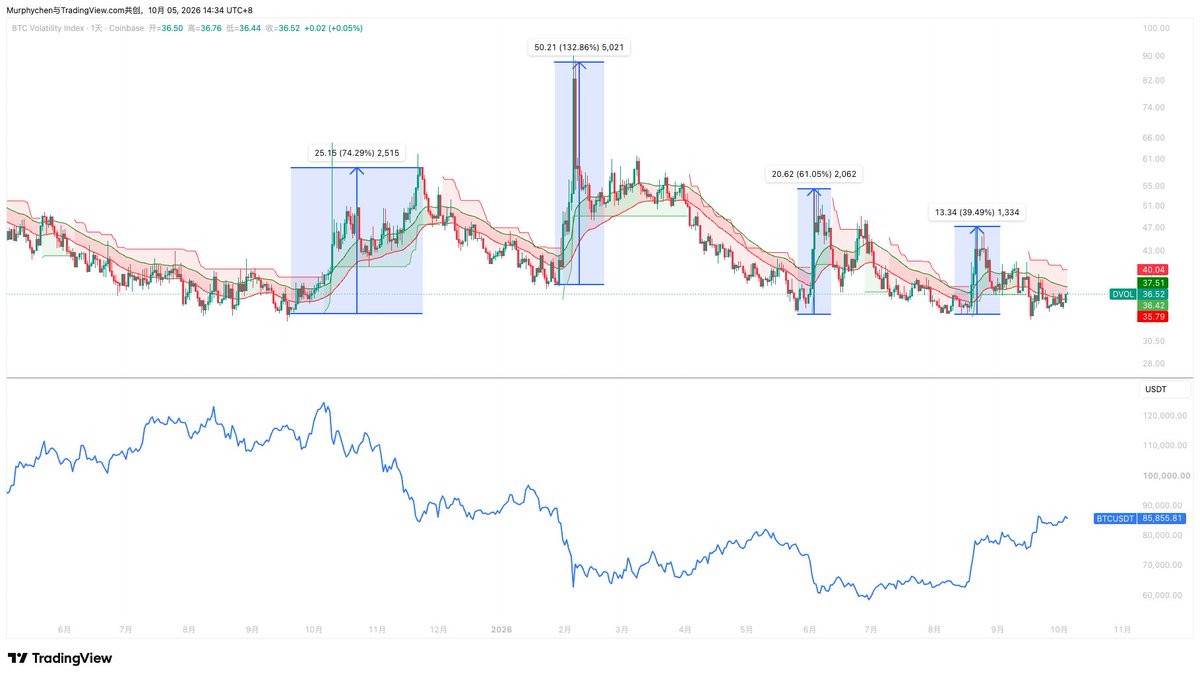Click the 120,000.00 axis value
This screenshot has height=678, width=1200.
point(1163,416)
